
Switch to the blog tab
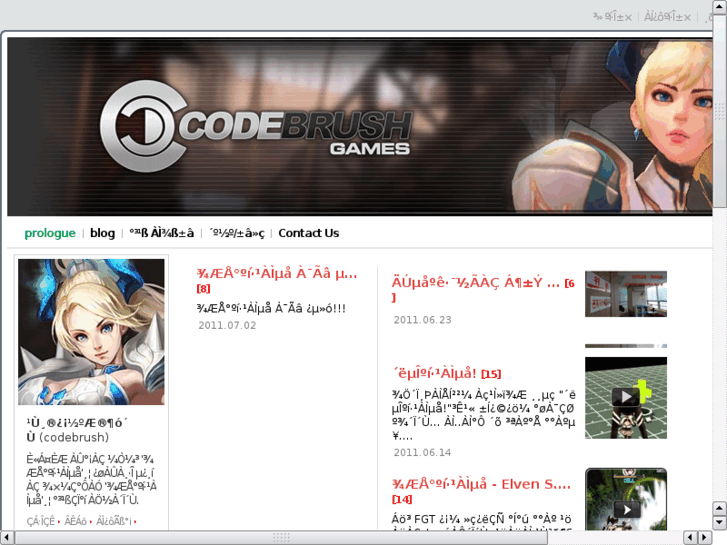[102, 233]
